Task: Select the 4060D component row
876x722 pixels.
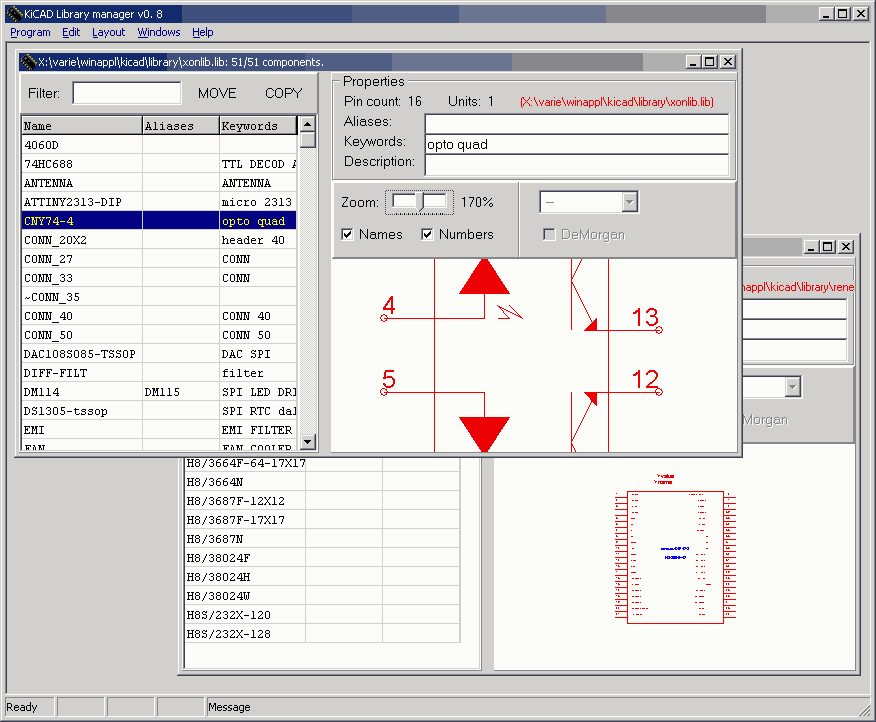Action: click(x=159, y=145)
